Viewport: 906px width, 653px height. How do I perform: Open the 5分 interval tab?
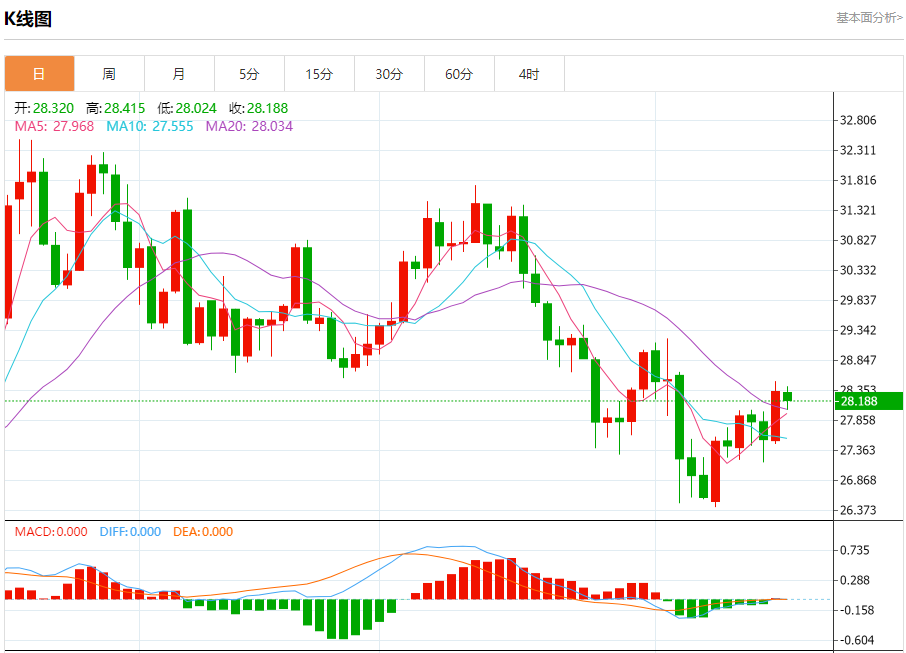249,74
